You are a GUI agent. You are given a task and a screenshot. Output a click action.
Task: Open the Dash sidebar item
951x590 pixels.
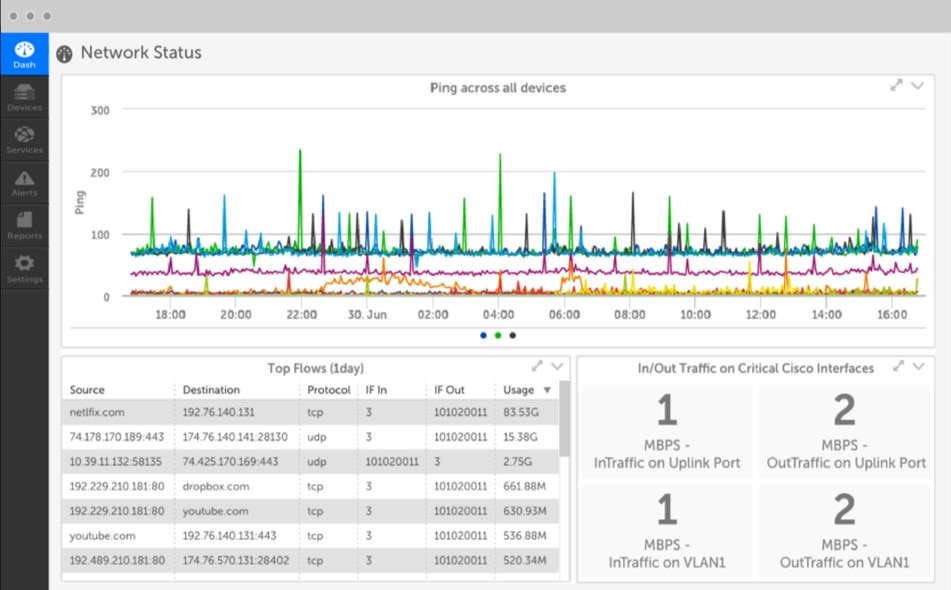[24, 54]
